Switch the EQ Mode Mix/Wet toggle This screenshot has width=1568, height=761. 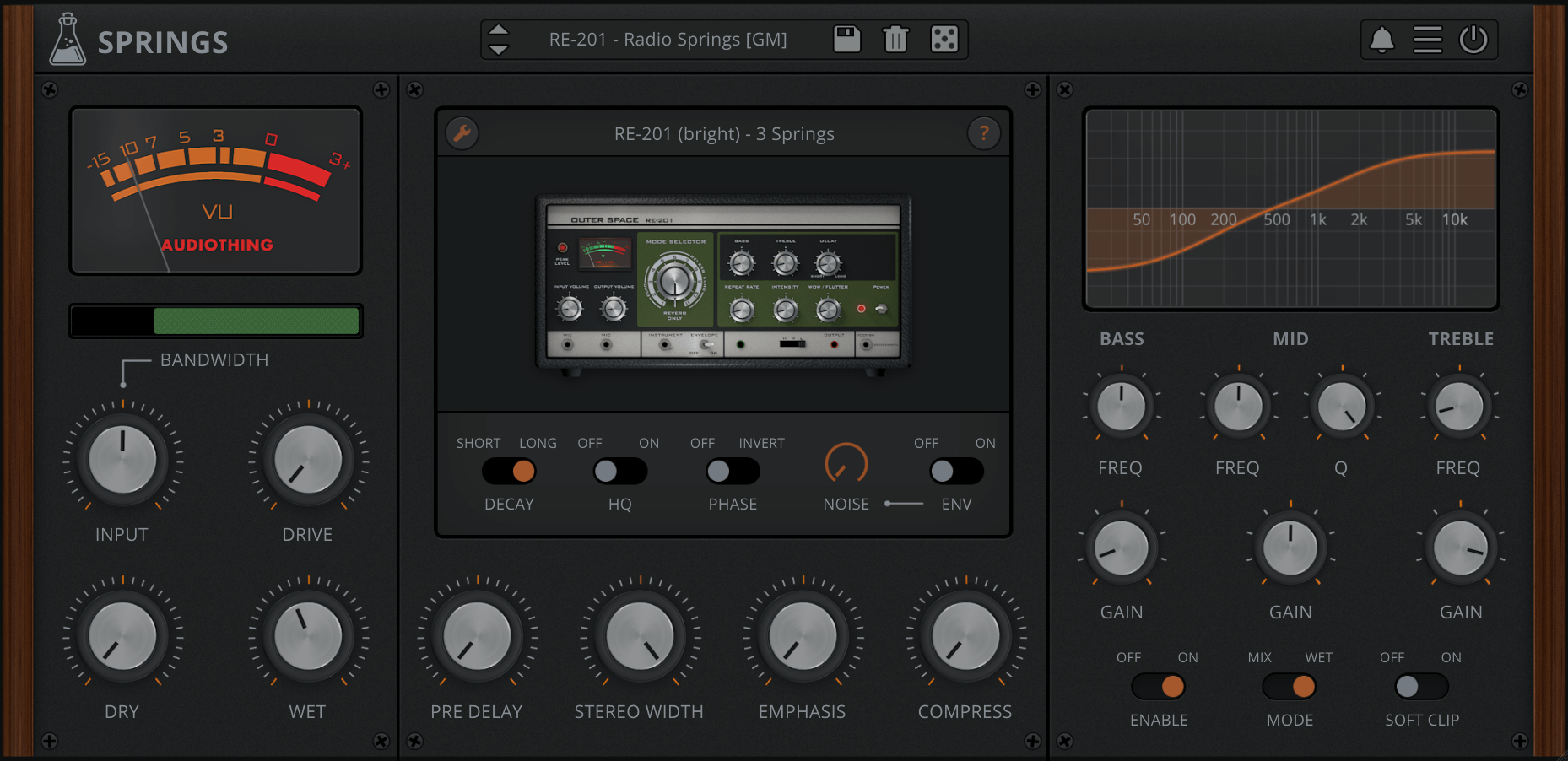1290,687
